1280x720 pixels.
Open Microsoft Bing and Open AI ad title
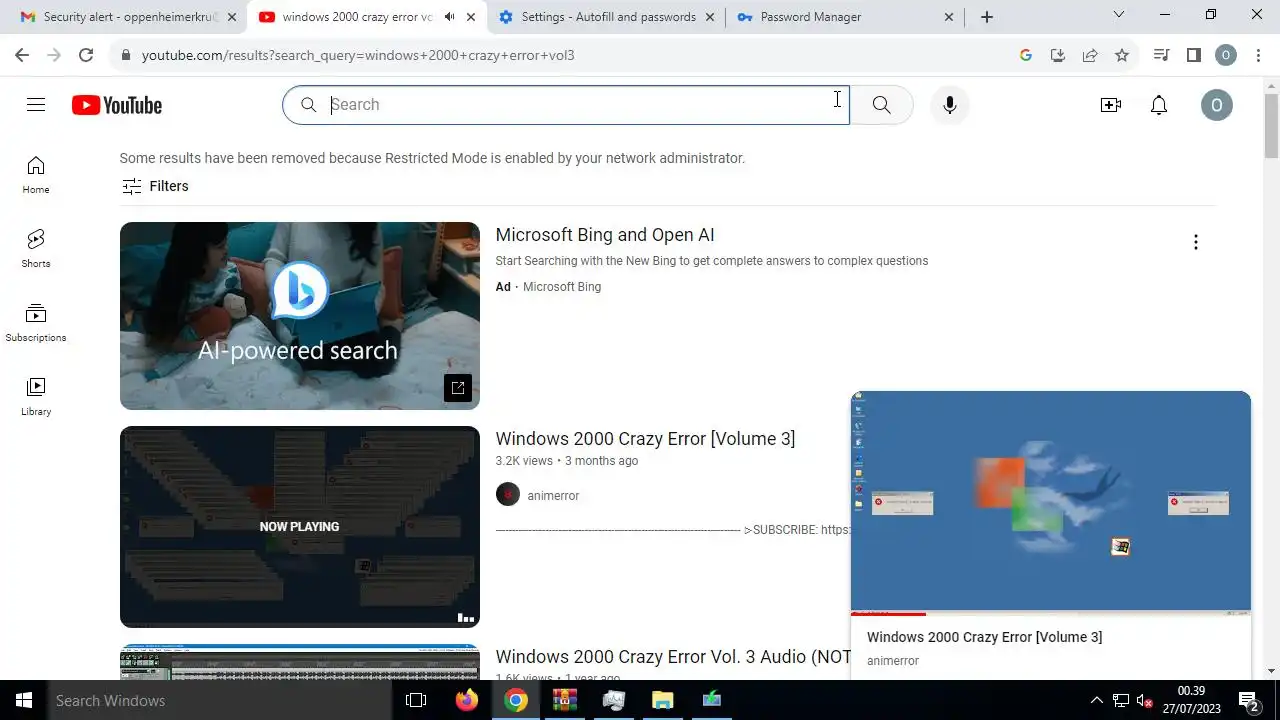[605, 235]
